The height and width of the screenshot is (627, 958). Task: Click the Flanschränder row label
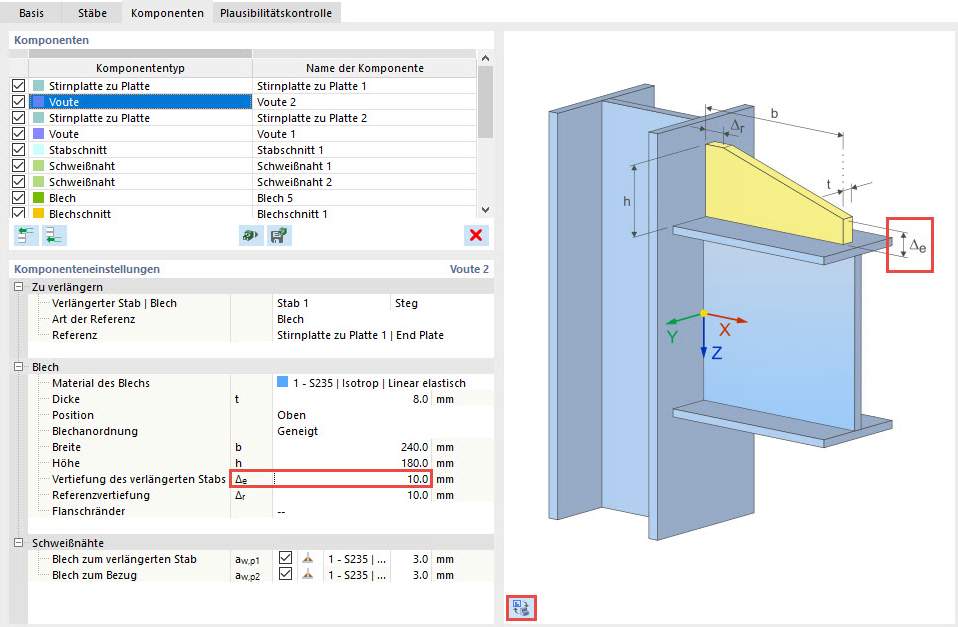click(x=89, y=511)
